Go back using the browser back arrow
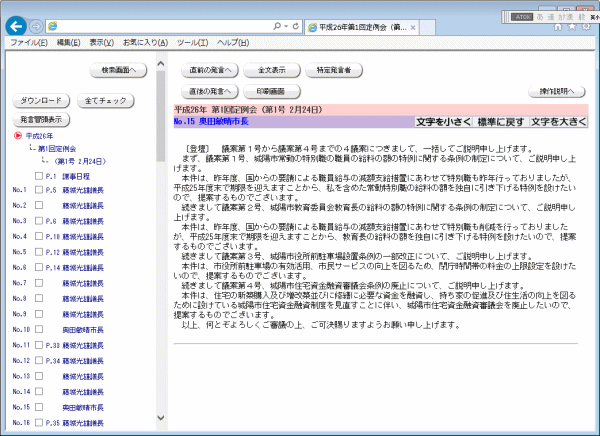The width and height of the screenshot is (600, 436). pyautogui.click(x=16, y=26)
